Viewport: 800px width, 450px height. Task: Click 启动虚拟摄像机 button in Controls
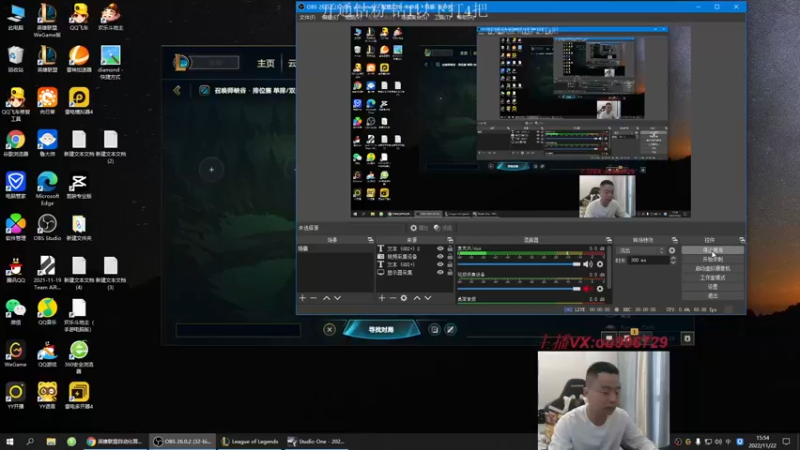(x=713, y=268)
